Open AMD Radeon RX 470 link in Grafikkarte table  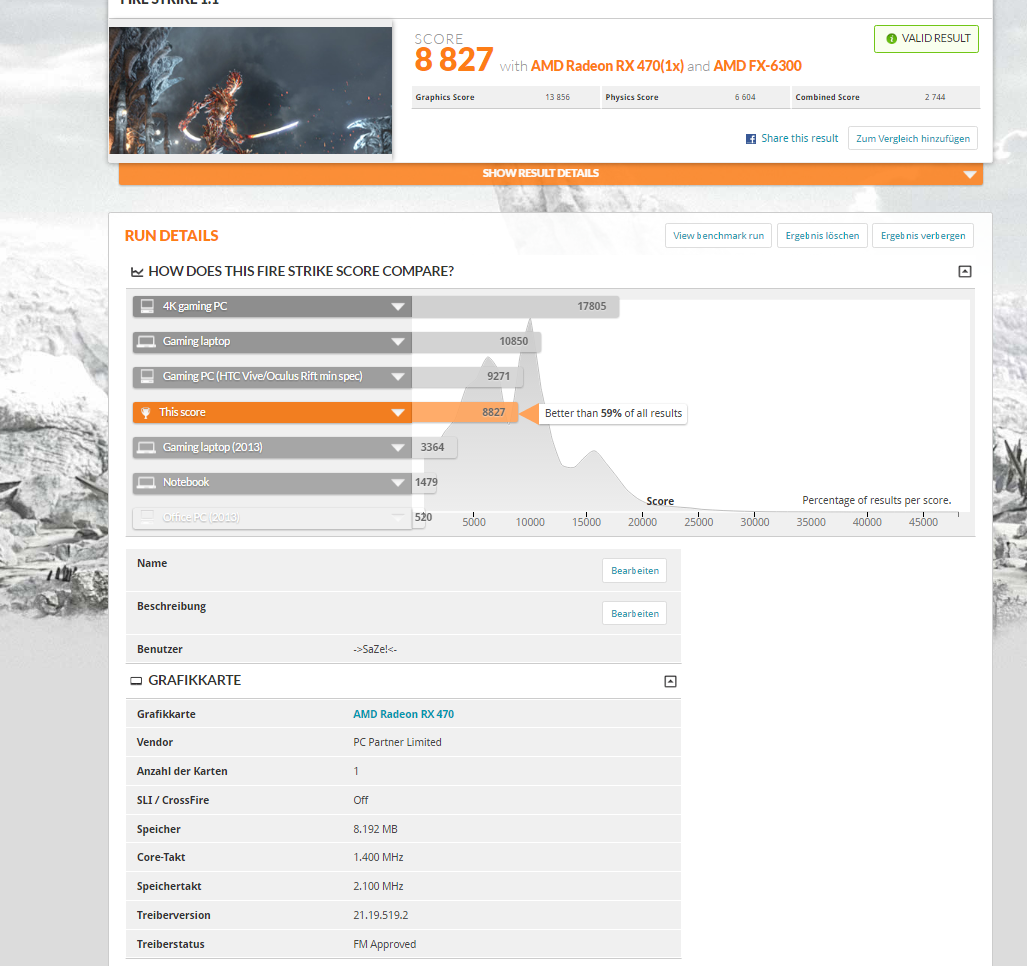point(403,715)
